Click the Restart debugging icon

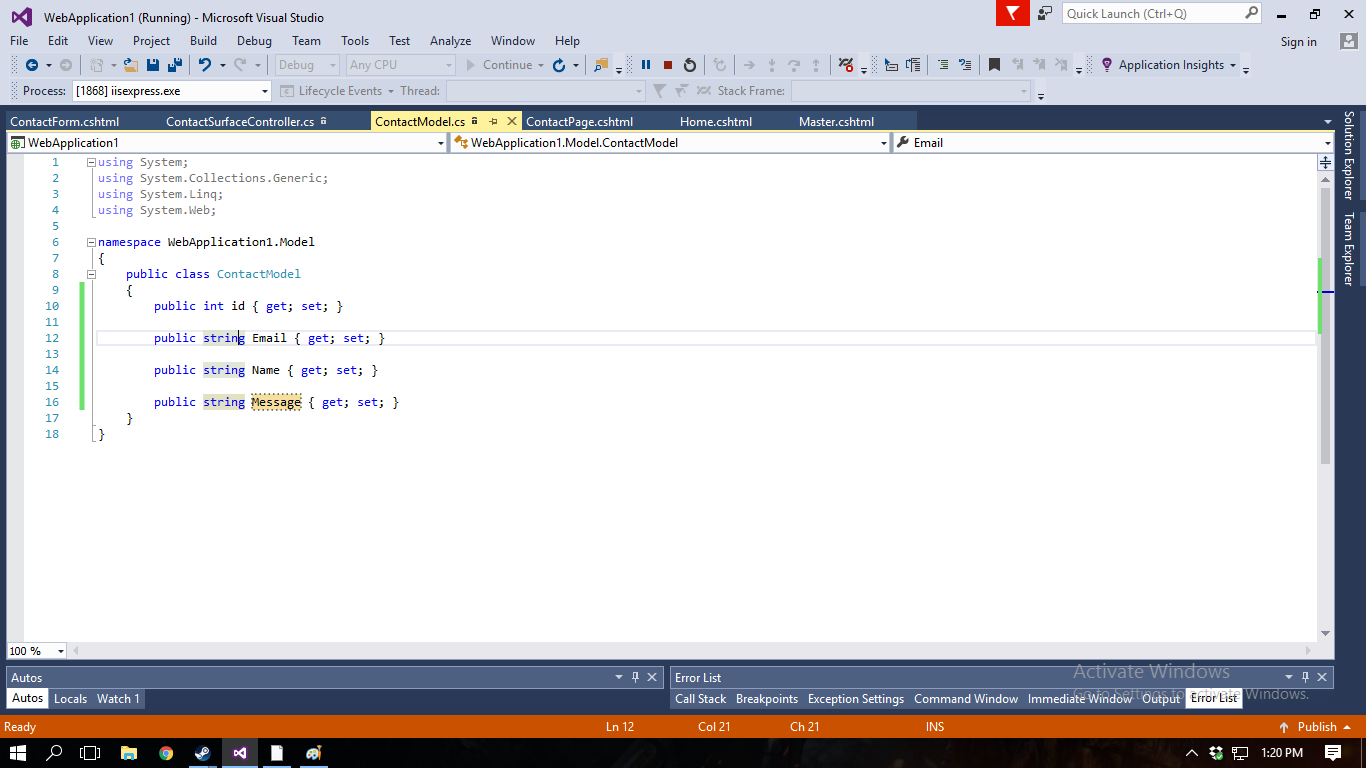coord(690,65)
